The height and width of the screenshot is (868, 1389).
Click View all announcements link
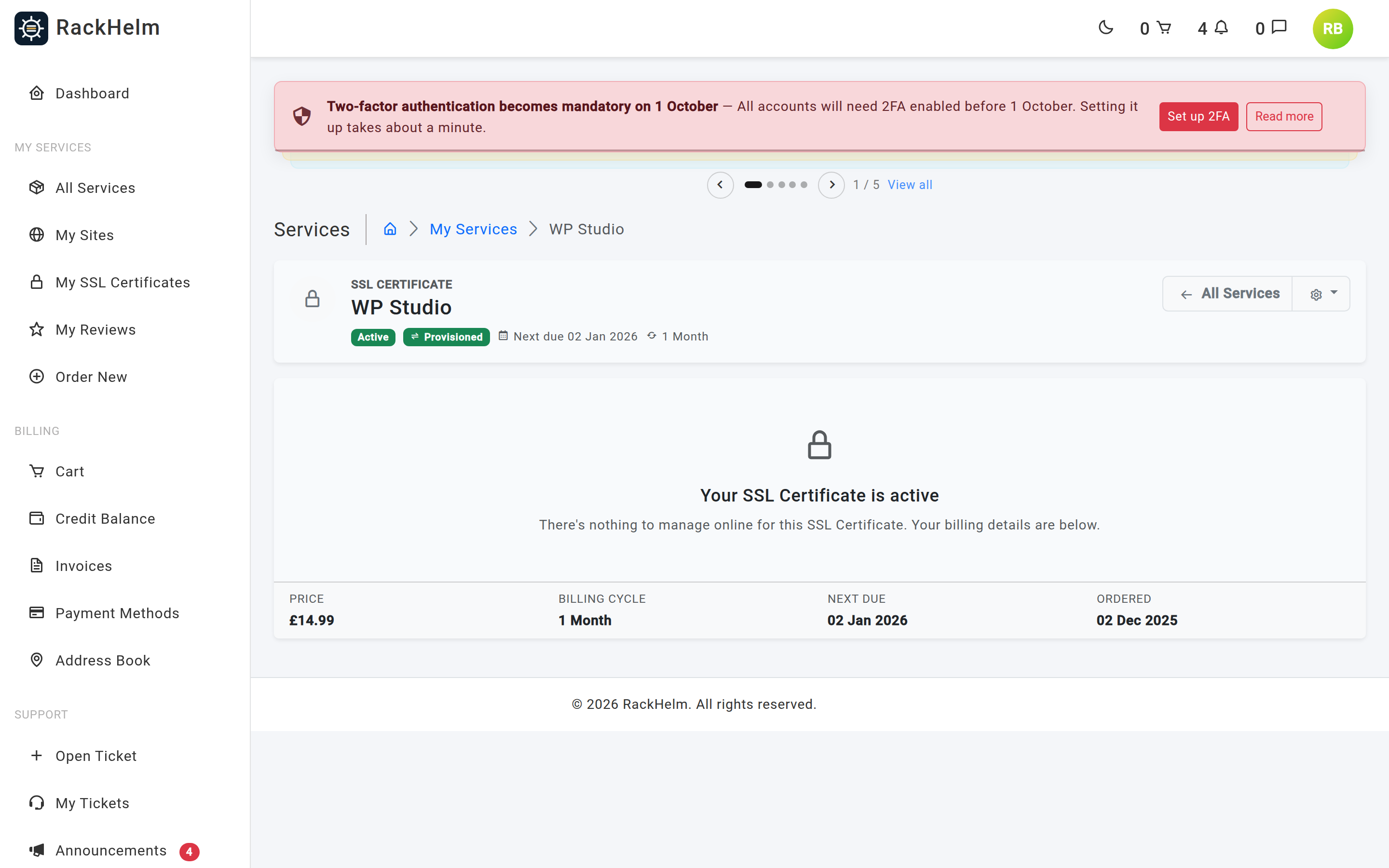910,185
